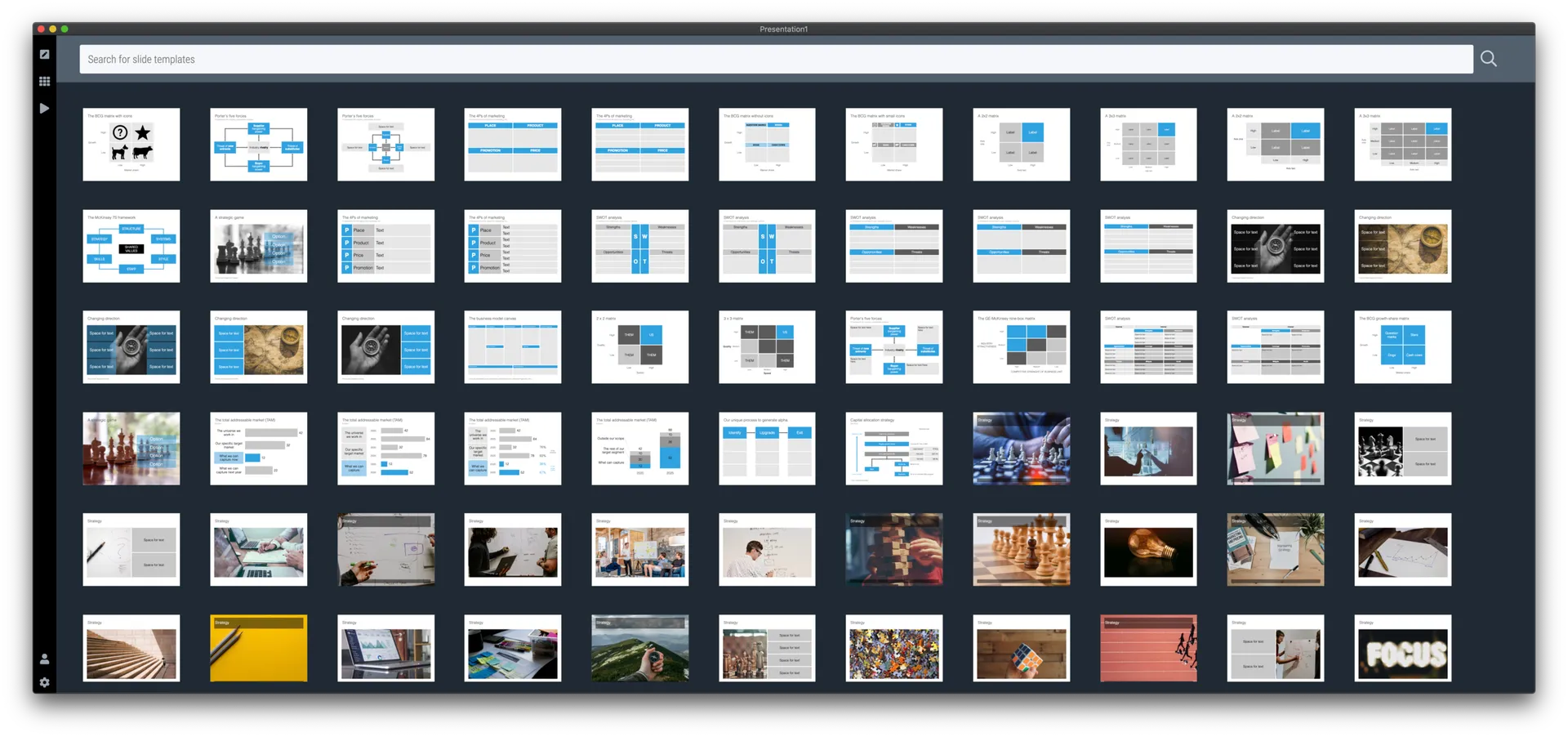Select the business model canvas template

[x=513, y=347]
